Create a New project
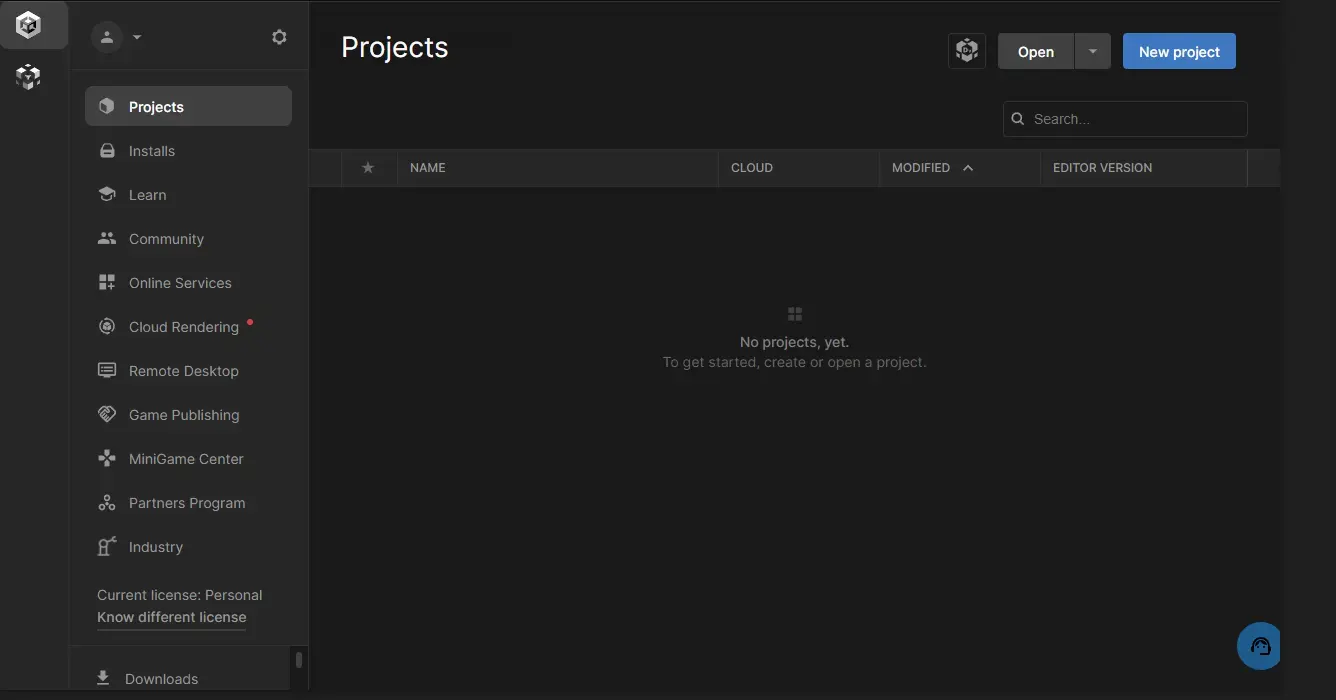 point(1179,51)
